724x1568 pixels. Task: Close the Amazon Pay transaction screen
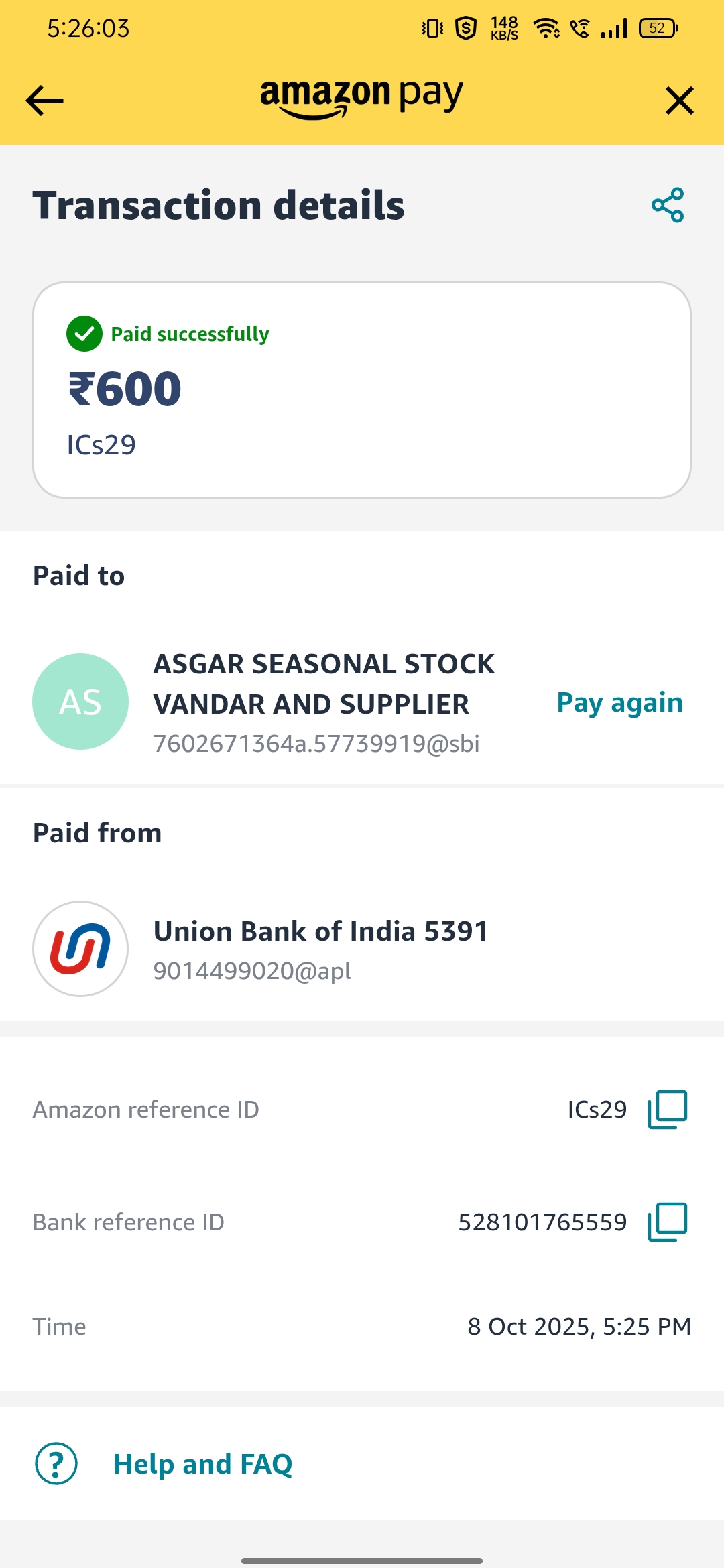[x=679, y=101]
